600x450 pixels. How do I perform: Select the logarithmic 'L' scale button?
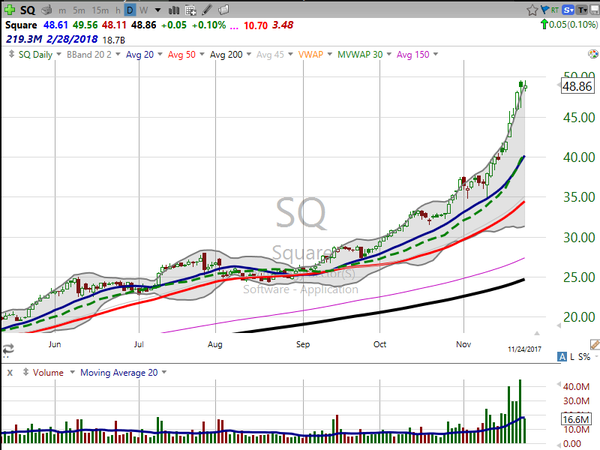click(x=572, y=357)
